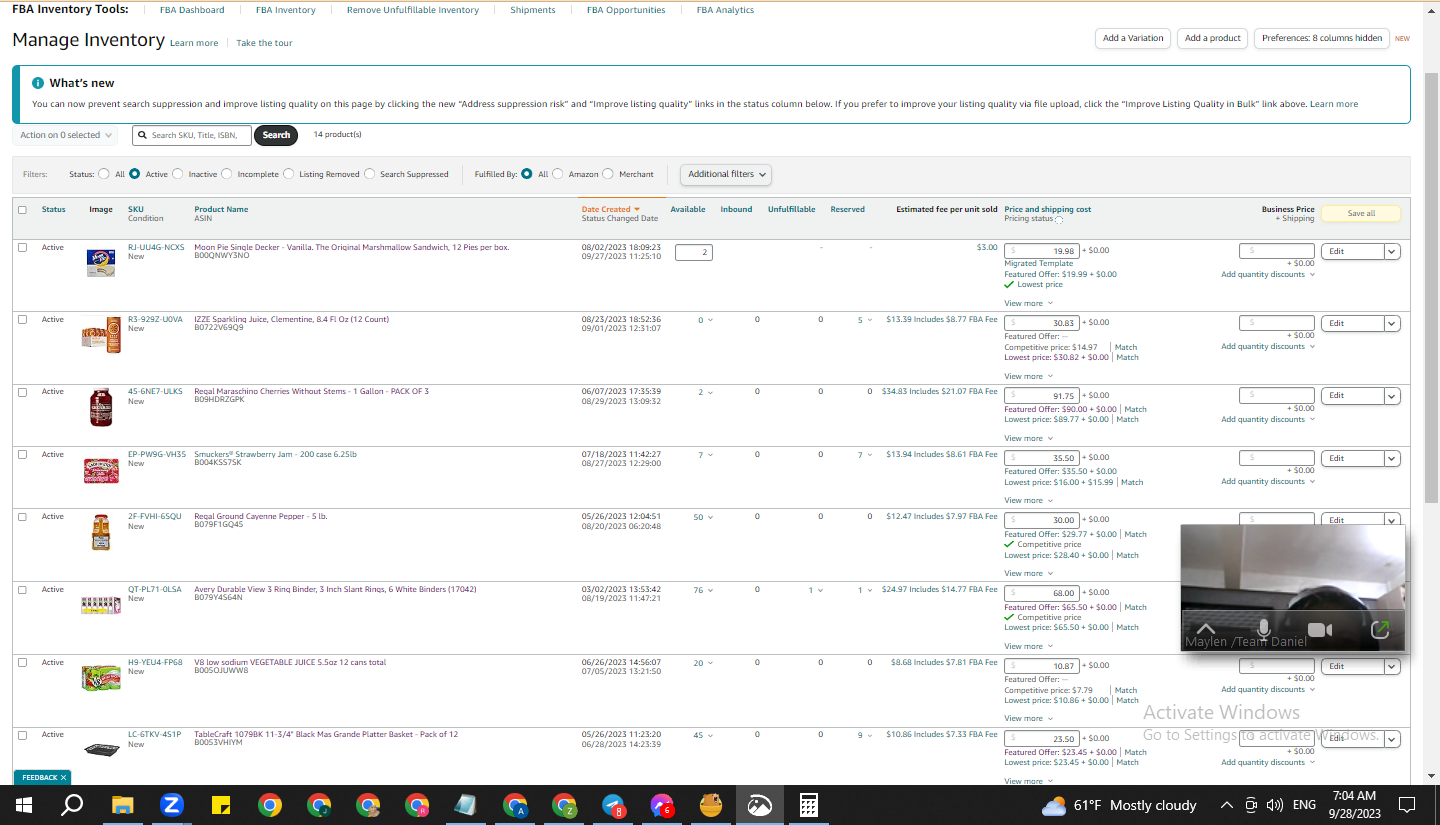Open Remove Unfulfillable Inventory tab
Viewport: 1440px width, 825px height.
click(413, 10)
